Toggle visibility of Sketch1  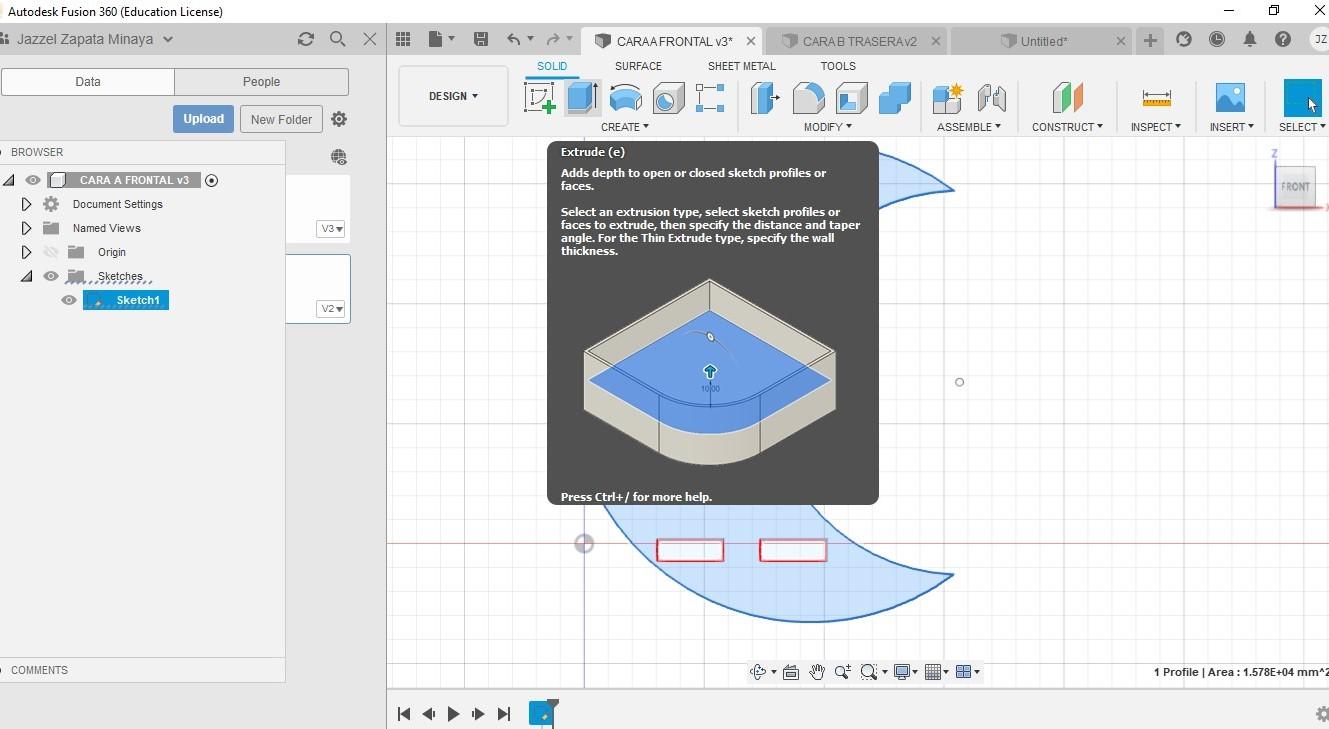(69, 300)
